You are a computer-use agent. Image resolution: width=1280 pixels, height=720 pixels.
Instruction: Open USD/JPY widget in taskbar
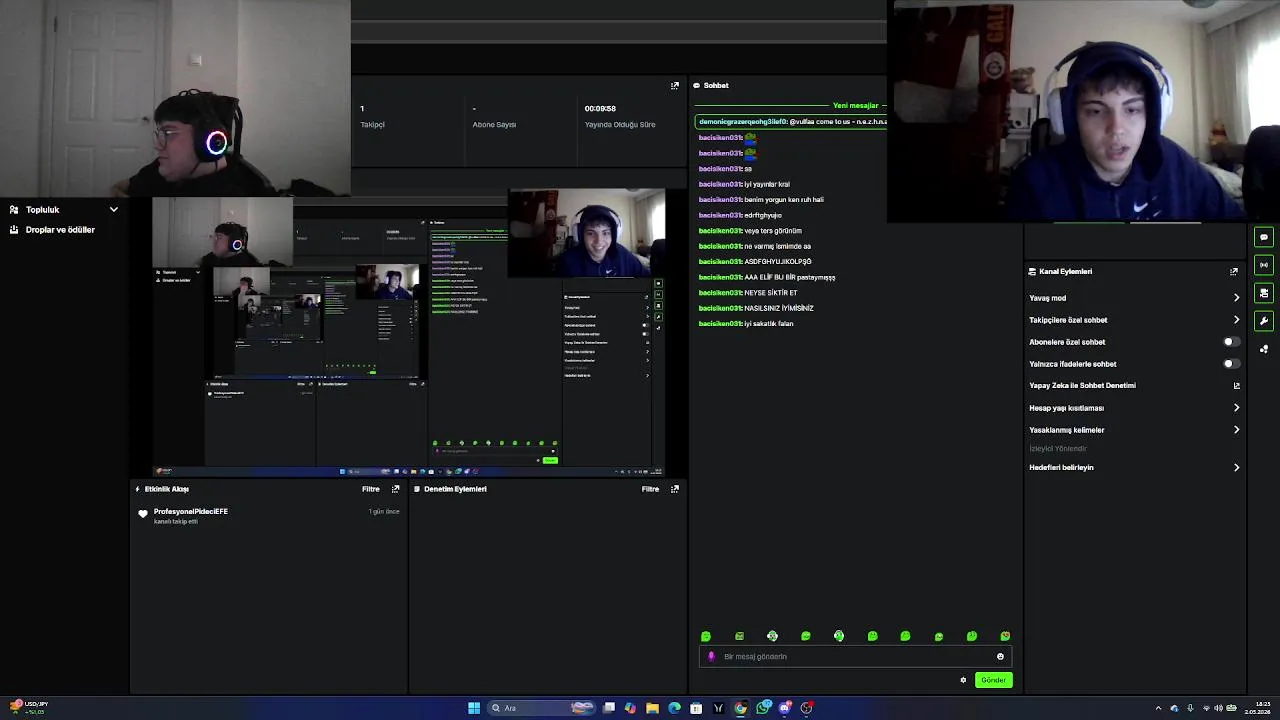point(28,708)
